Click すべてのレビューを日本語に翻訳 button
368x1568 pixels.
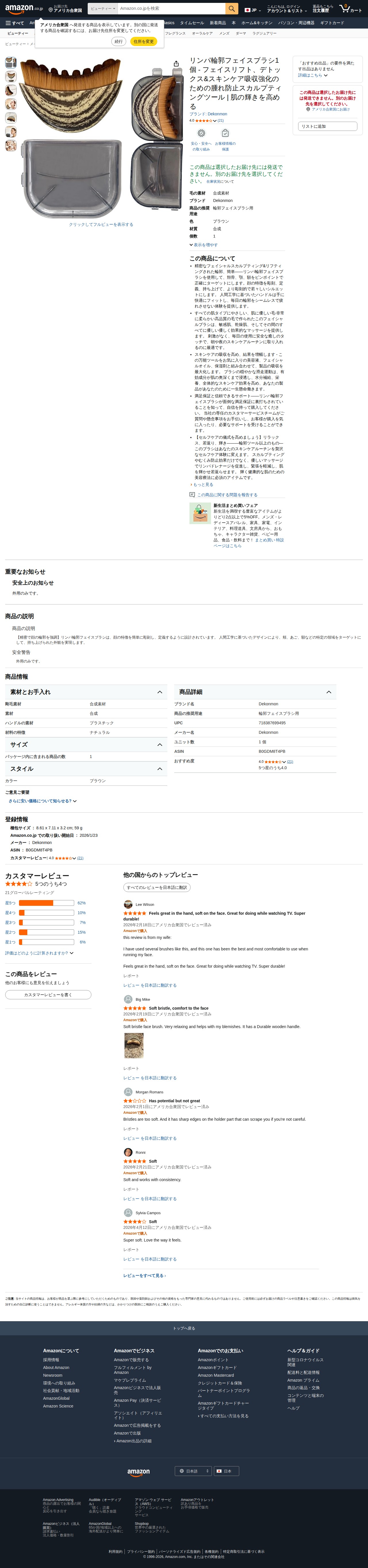157,887
